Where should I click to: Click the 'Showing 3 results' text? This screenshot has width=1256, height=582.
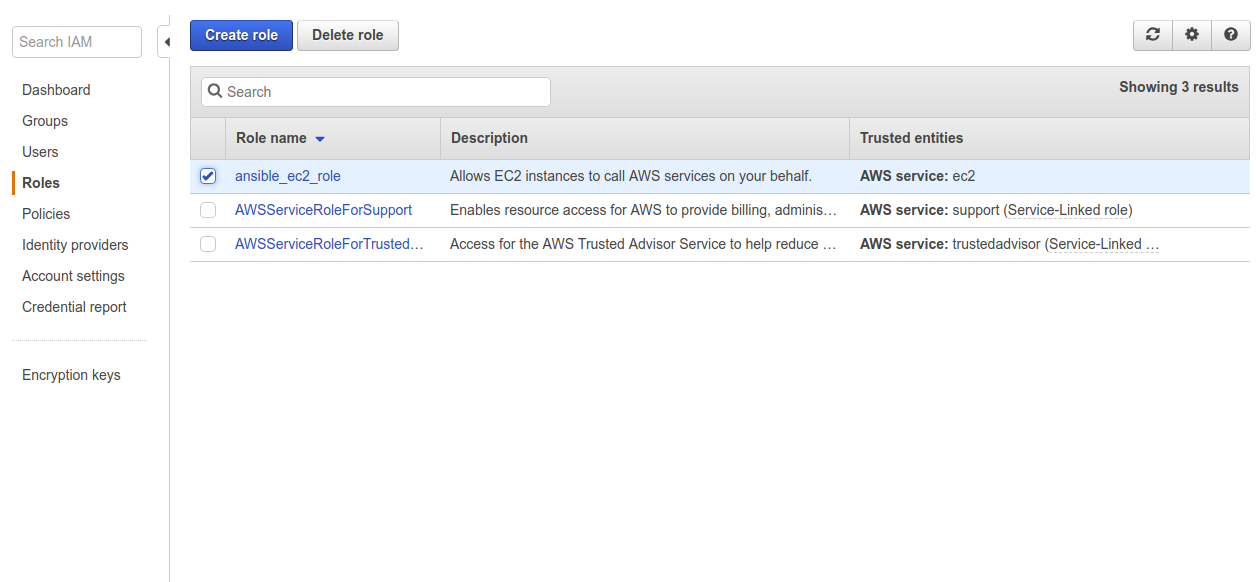(x=1178, y=87)
